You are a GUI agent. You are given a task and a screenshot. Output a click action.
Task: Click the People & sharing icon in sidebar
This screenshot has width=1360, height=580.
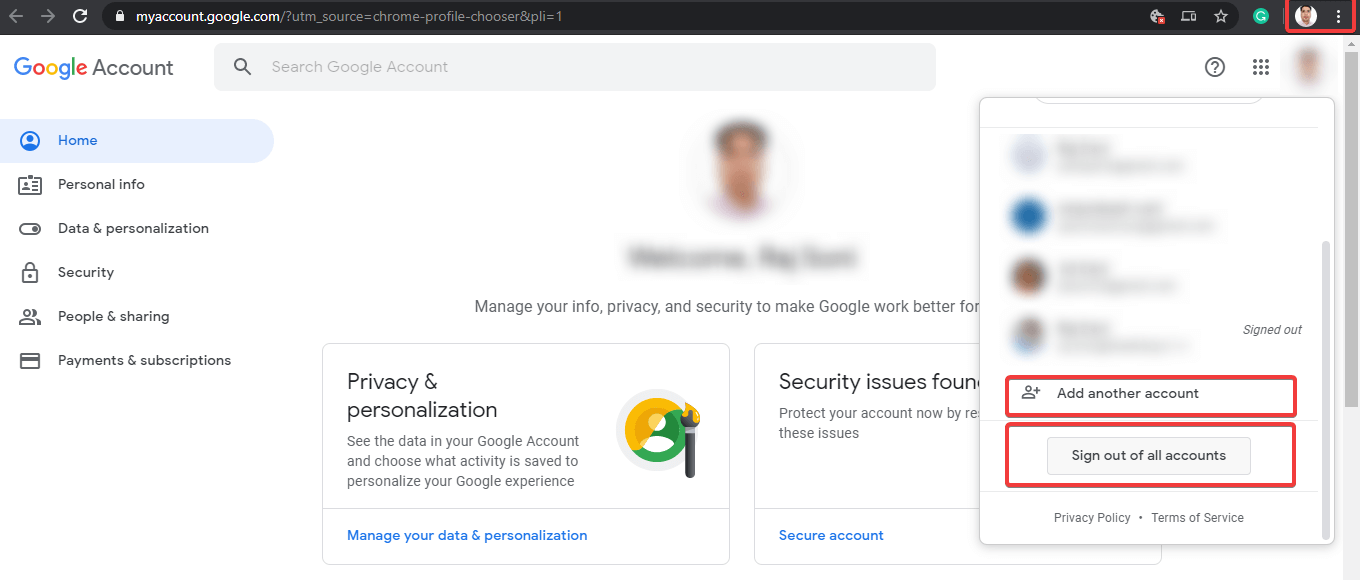(30, 316)
